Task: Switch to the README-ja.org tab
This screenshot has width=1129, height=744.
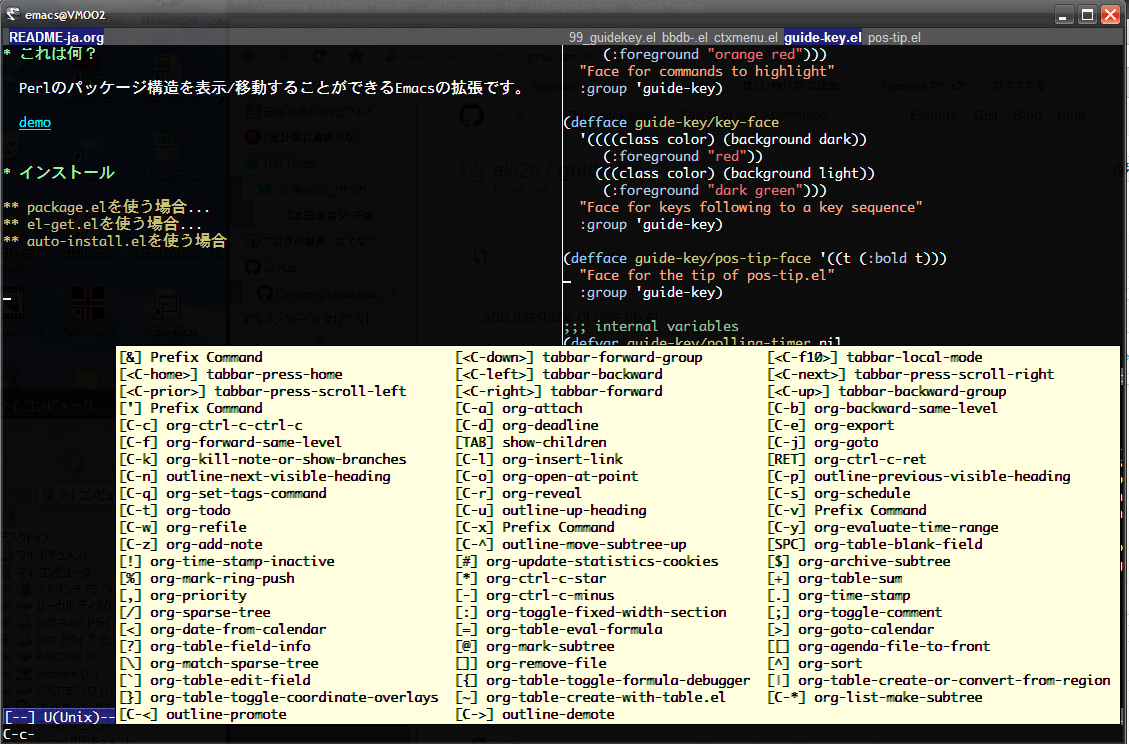Action: pos(56,37)
